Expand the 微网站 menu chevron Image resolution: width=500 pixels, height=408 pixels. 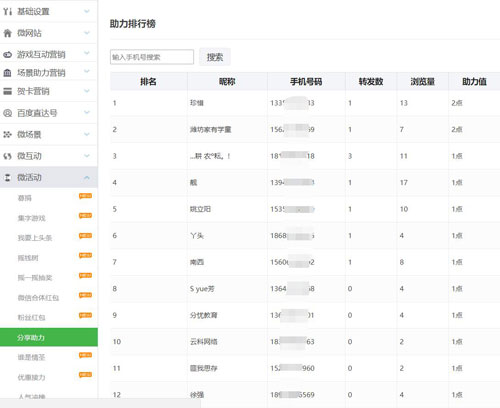[x=87, y=33]
